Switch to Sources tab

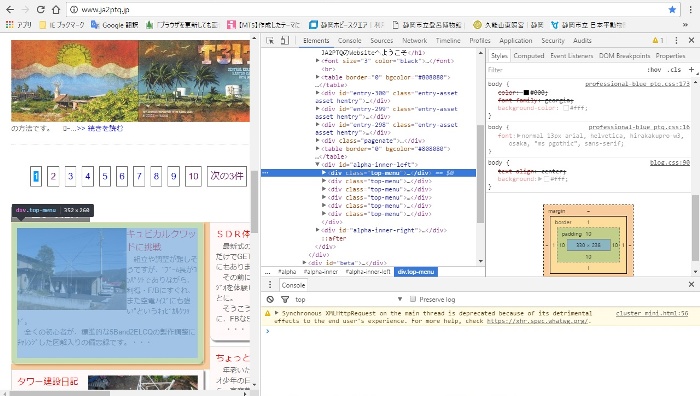click(x=382, y=41)
